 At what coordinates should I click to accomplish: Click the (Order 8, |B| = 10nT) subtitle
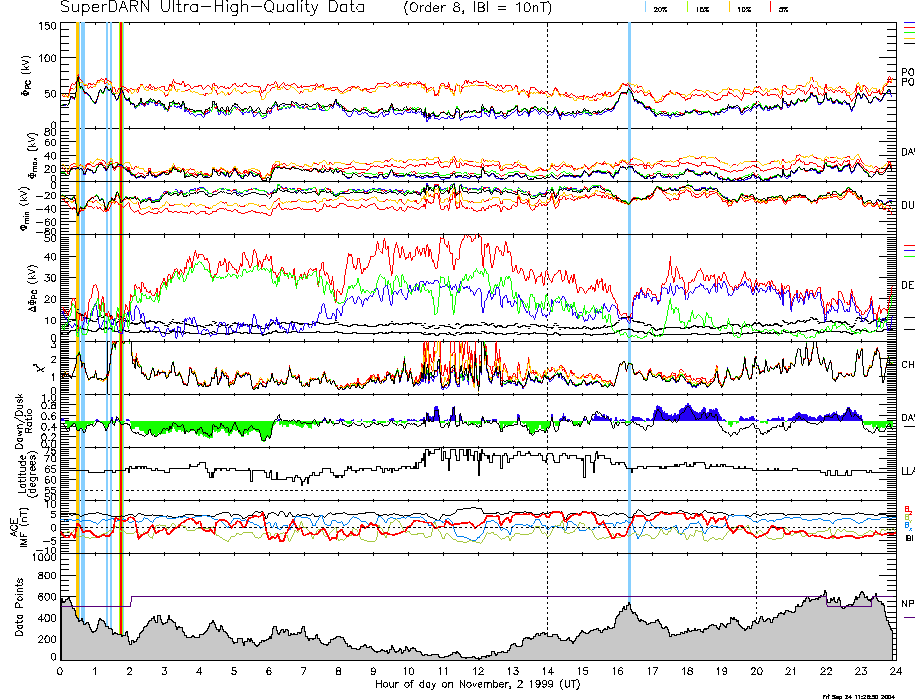(x=477, y=8)
